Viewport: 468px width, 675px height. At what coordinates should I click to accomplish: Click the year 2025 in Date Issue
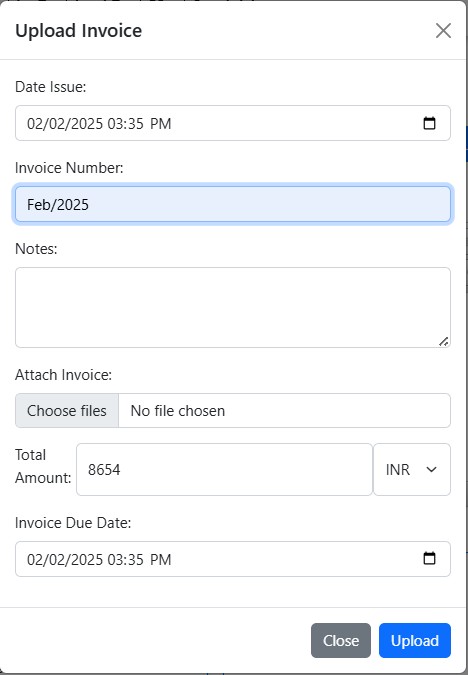[87, 124]
